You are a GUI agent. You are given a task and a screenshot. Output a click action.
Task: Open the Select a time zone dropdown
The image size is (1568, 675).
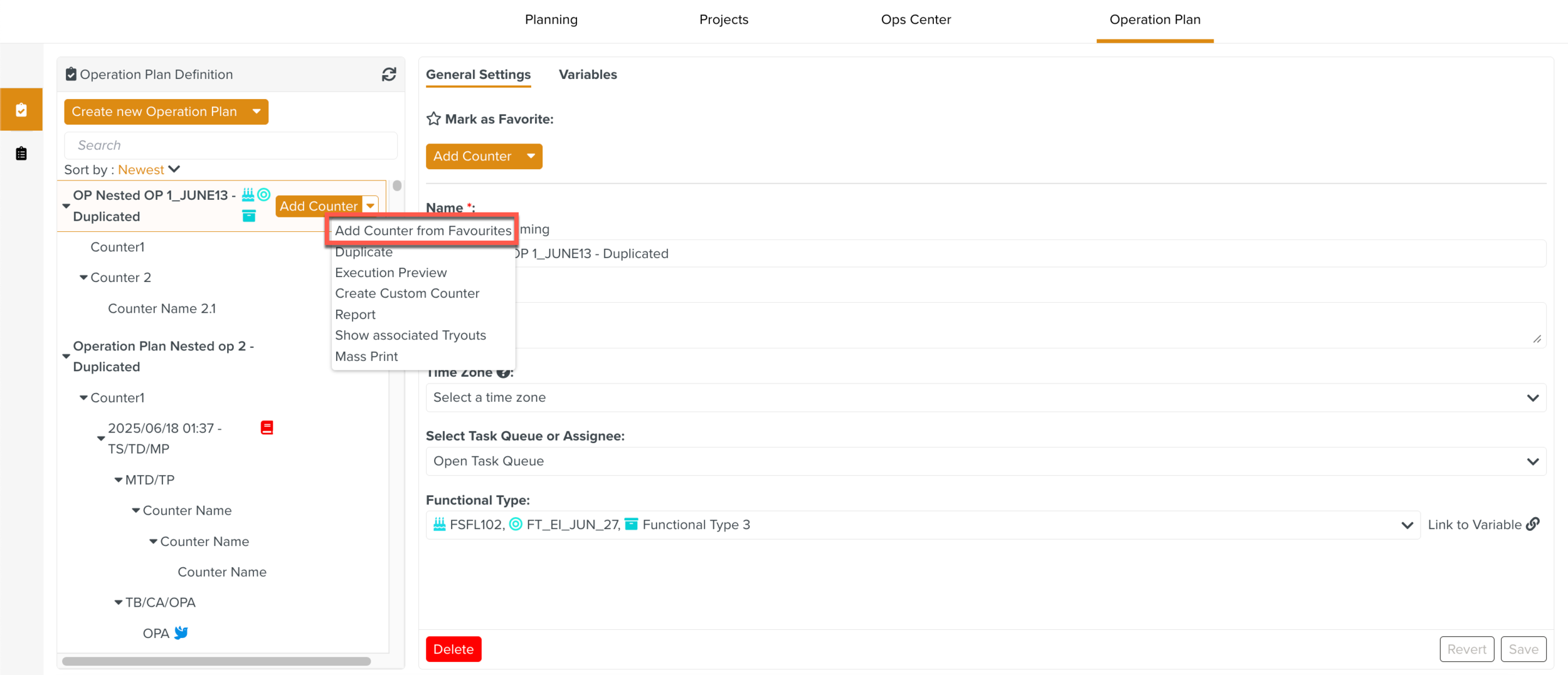985,398
